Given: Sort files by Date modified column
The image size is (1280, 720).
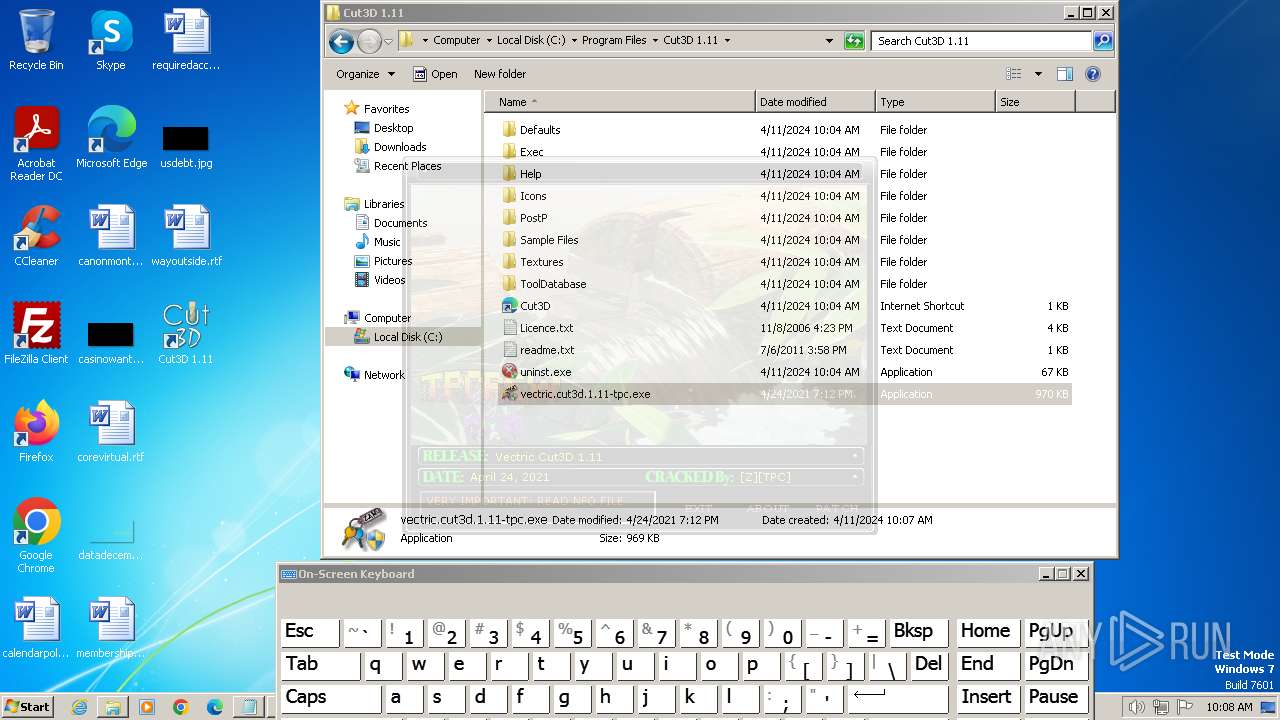Looking at the screenshot, I should tap(815, 102).
